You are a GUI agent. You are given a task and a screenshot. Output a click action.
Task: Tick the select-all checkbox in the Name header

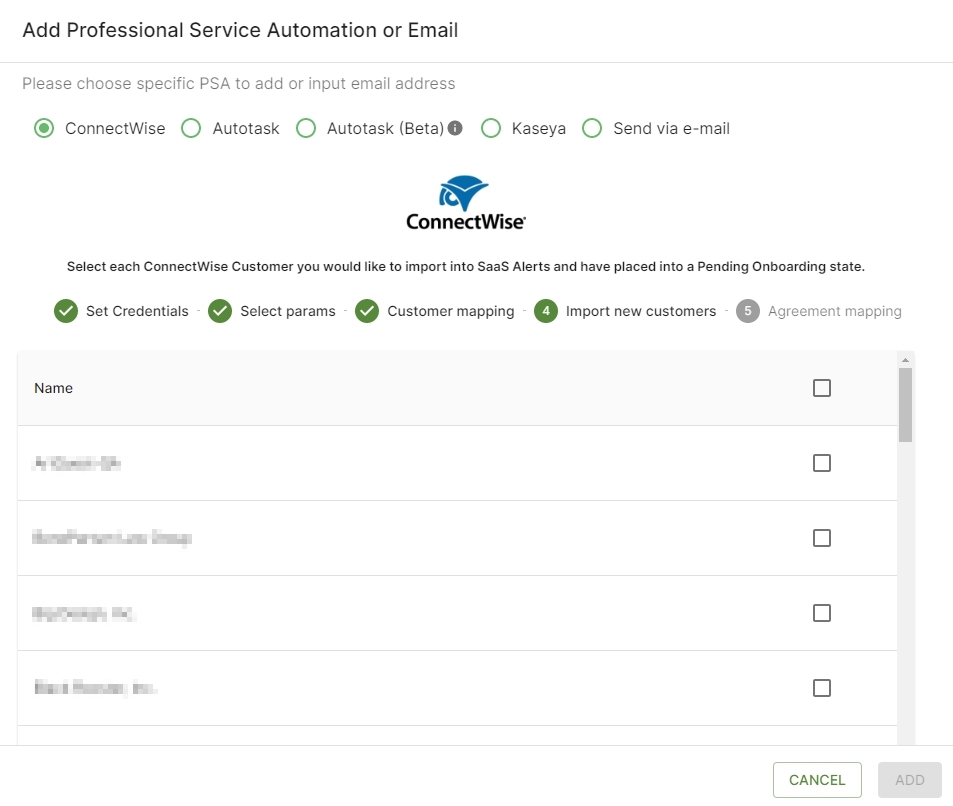[x=822, y=388]
